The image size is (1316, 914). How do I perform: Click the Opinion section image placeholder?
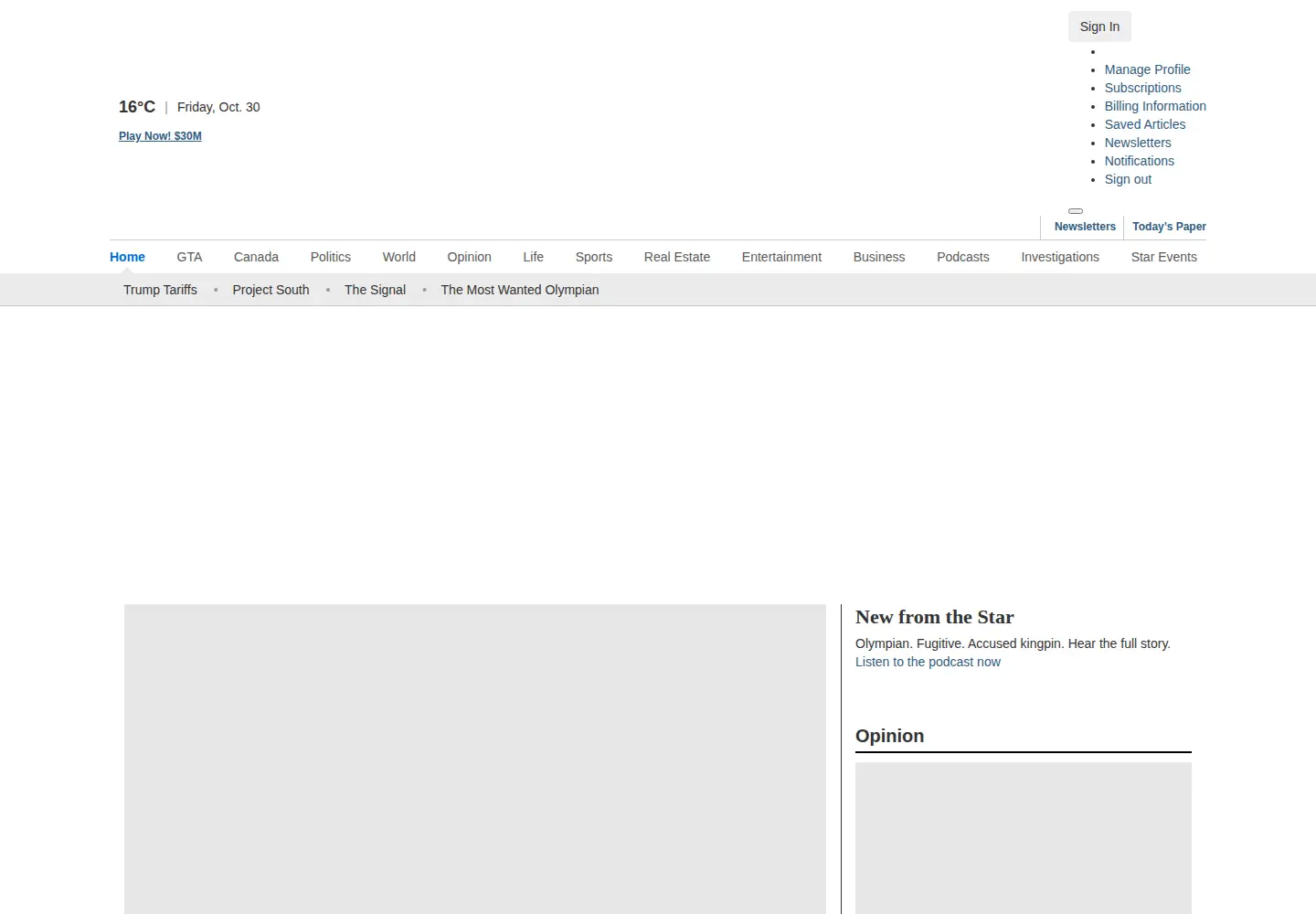(x=1024, y=838)
